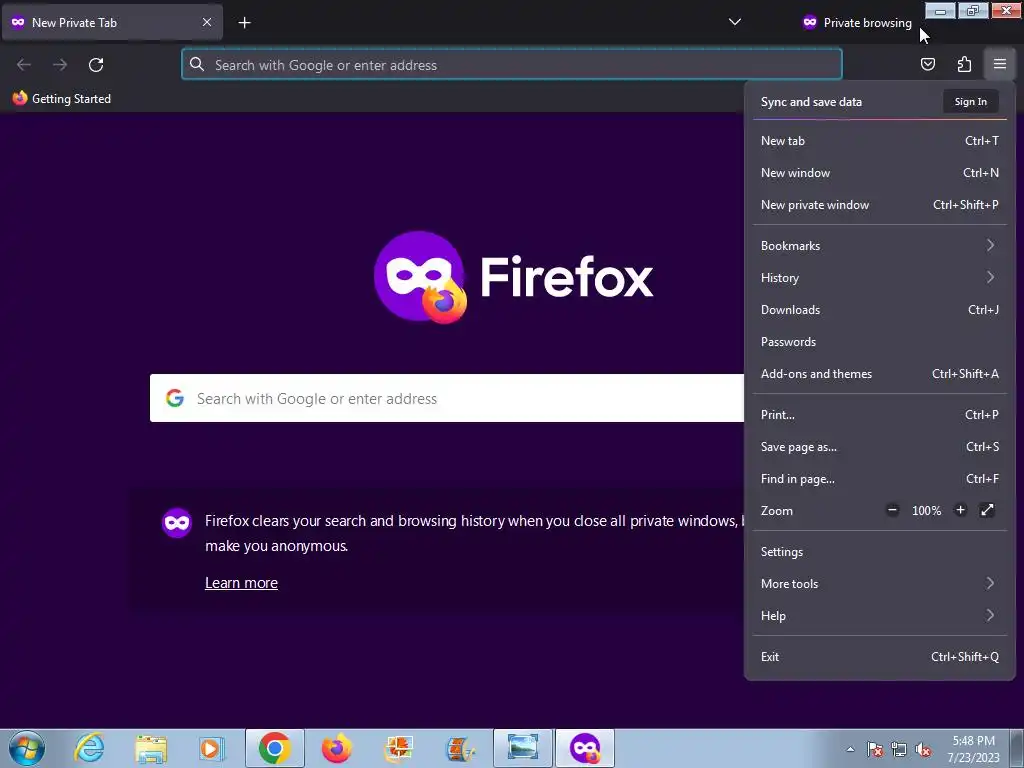Enter full screen via zoom arrows icon
Viewport: 1024px width, 768px height.
coord(987,510)
